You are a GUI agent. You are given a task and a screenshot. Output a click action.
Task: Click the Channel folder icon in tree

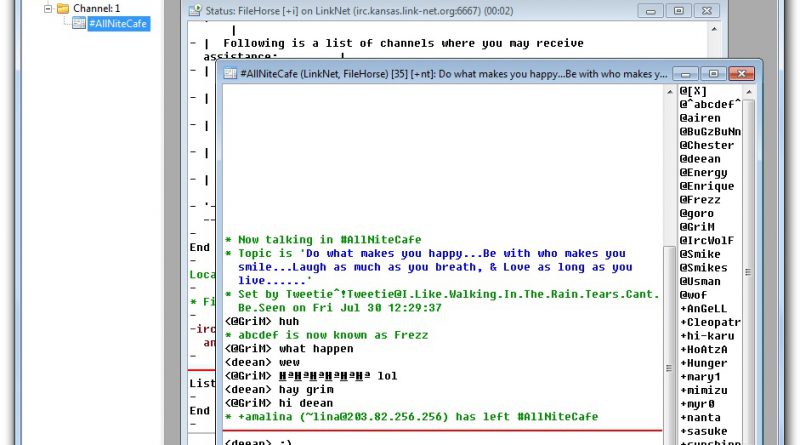(62, 8)
